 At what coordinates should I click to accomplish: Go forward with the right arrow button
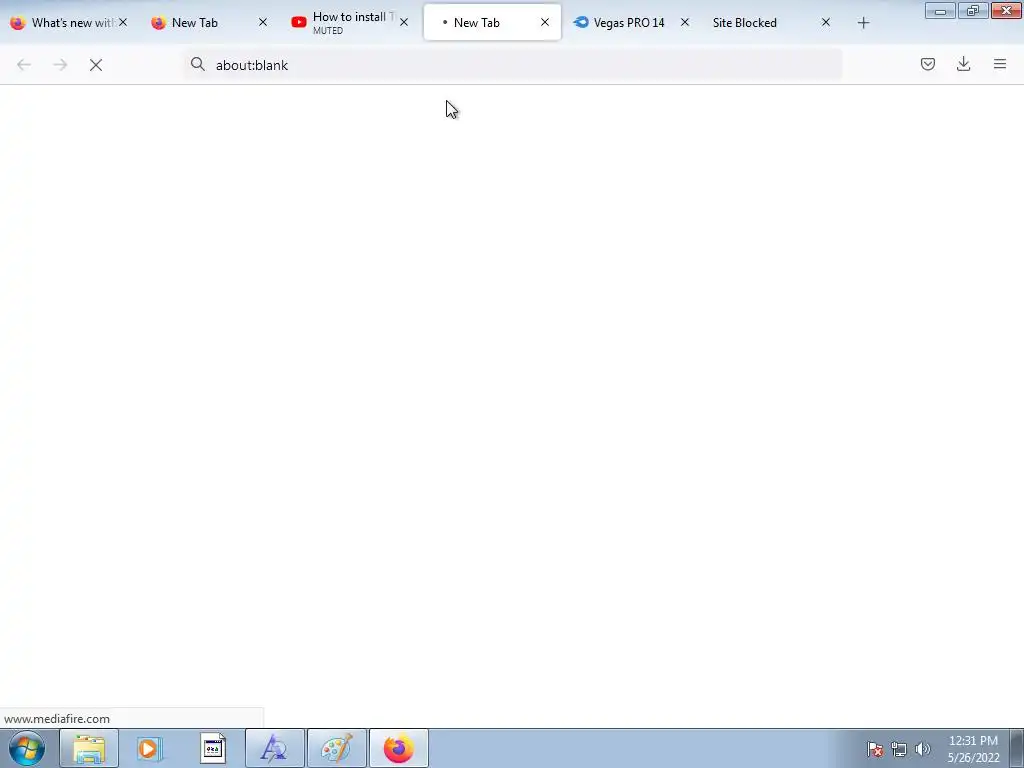point(60,65)
